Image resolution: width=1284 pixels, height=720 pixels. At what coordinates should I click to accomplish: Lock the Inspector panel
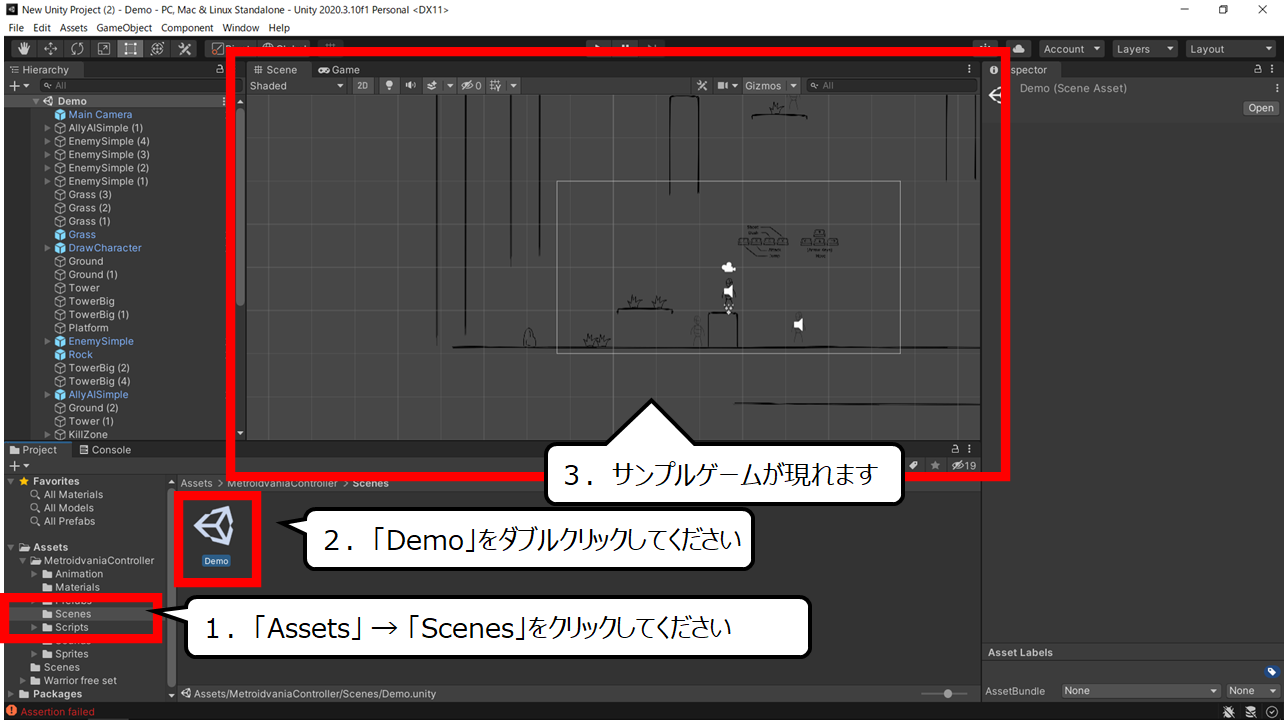[1258, 70]
